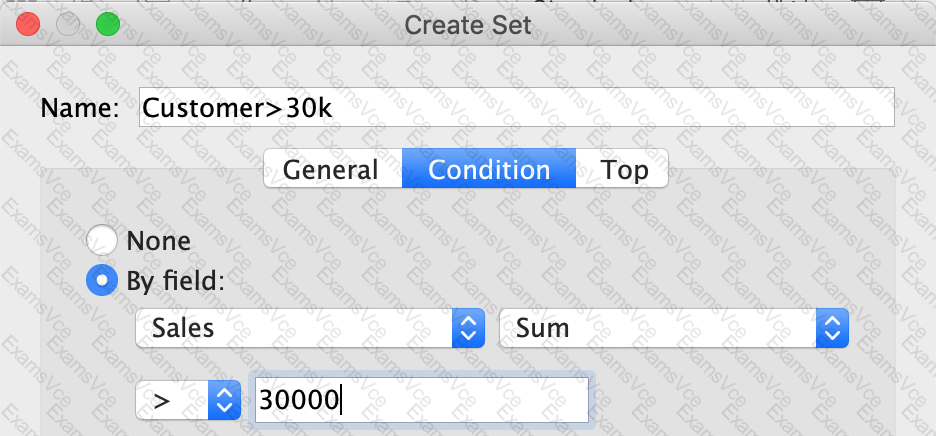Click the None option label
936x436 pixels.
coord(159,241)
